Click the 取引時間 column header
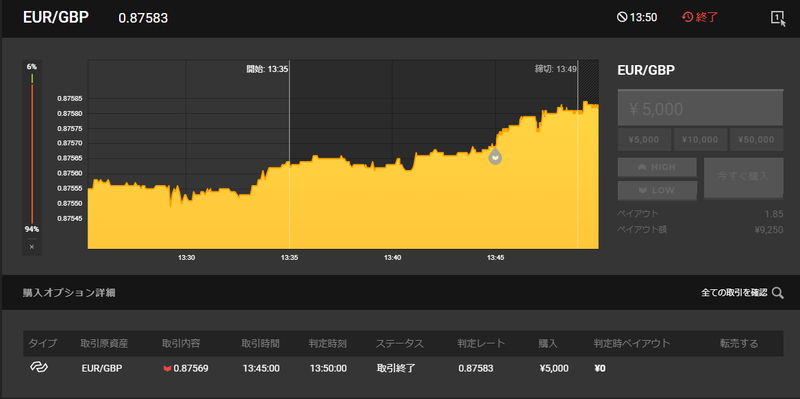The image size is (800, 399). (x=260, y=343)
